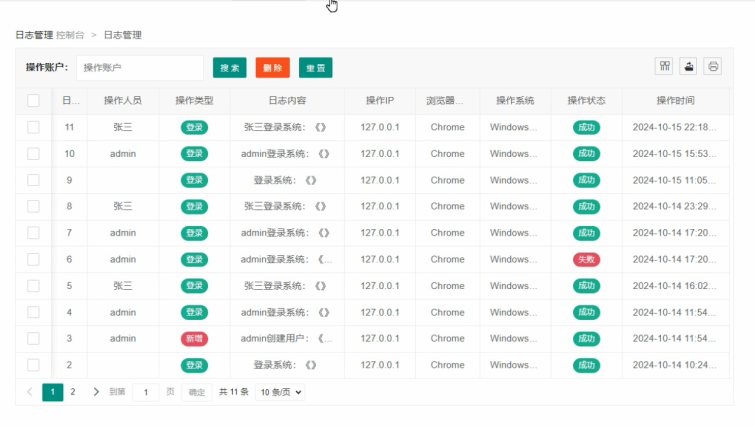Click the 2024-10-15 22:18 time cell
This screenshot has height=430, width=755.
[675, 127]
